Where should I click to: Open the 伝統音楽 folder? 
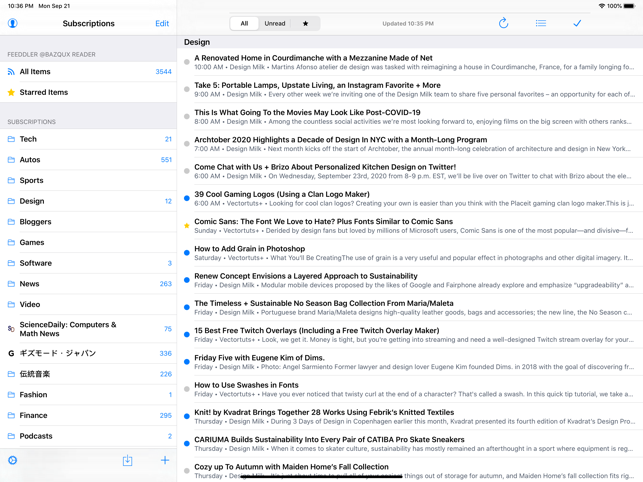pos(88,374)
